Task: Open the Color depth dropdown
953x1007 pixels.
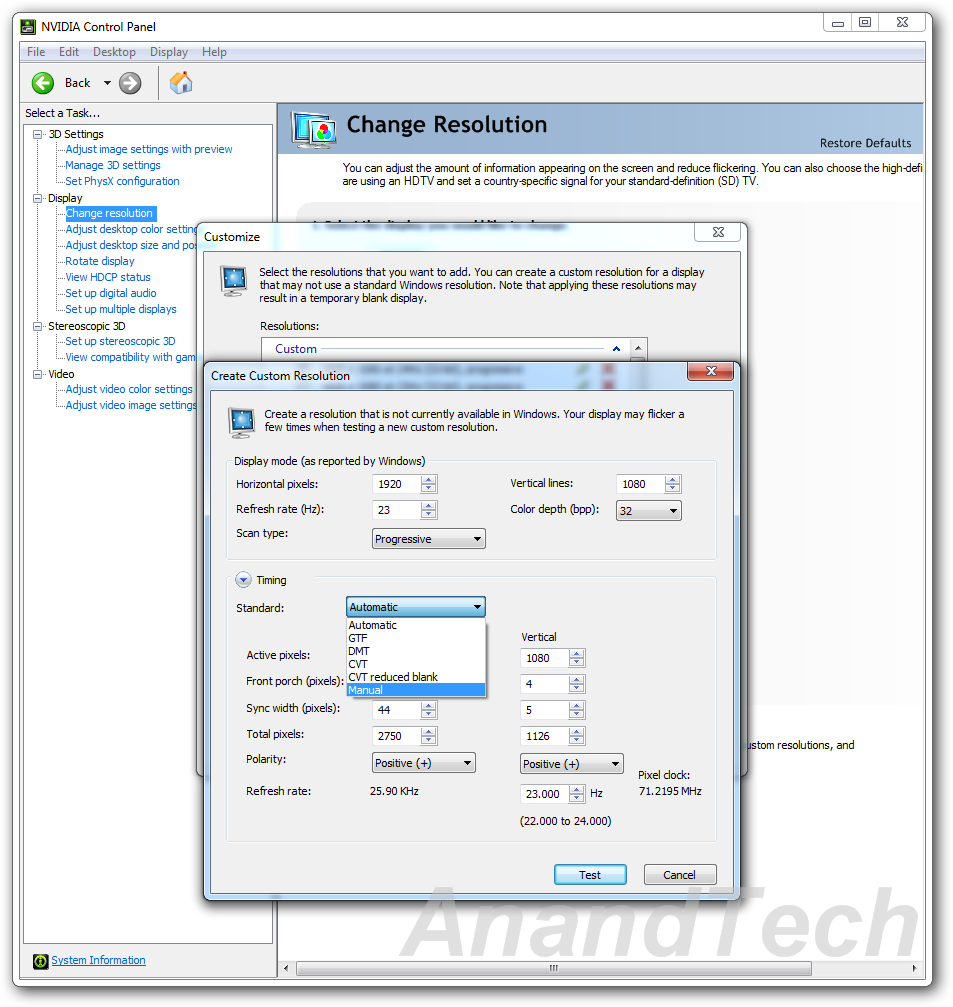Action: 649,511
